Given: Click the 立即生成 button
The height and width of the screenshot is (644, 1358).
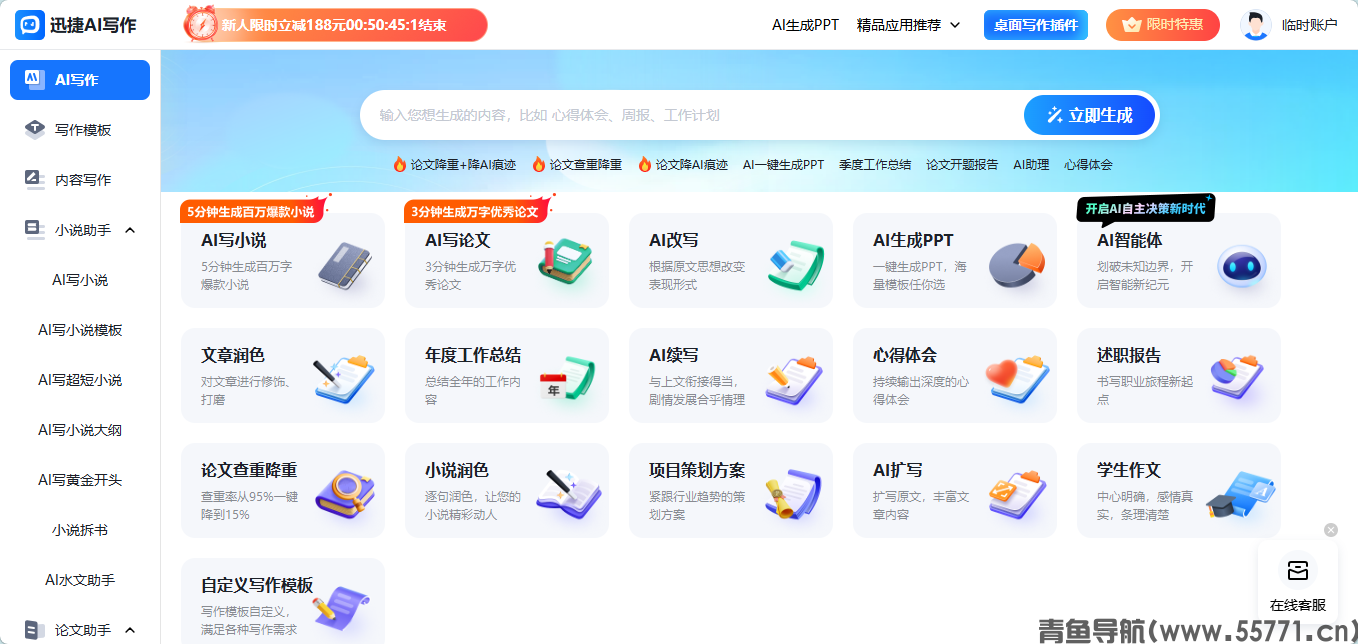Looking at the screenshot, I should coord(1089,115).
